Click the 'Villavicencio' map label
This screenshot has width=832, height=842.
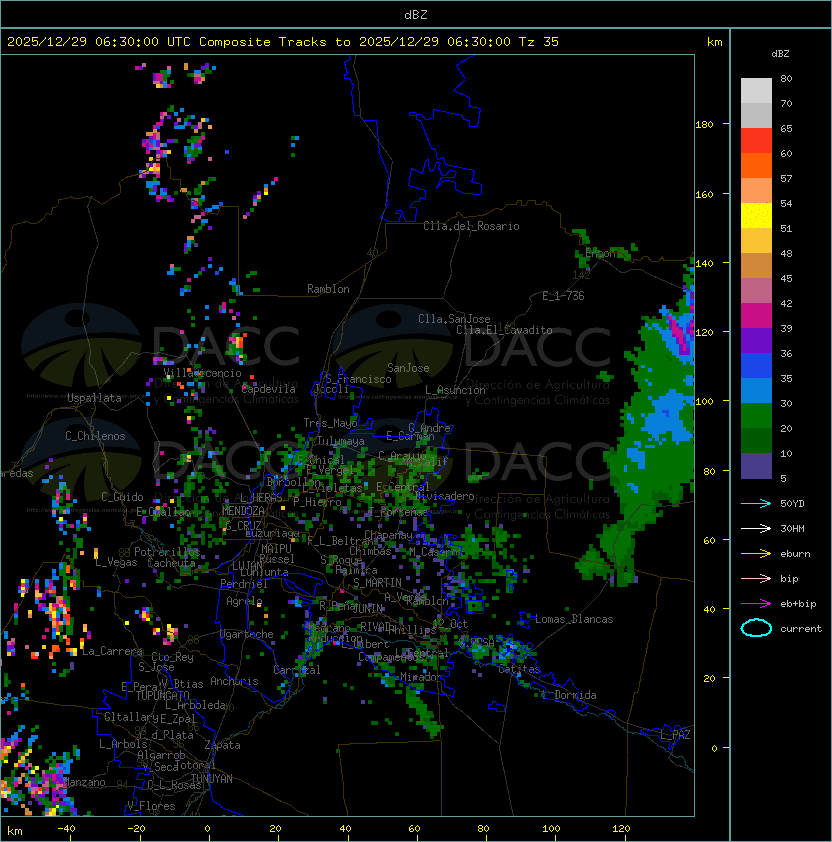202,373
